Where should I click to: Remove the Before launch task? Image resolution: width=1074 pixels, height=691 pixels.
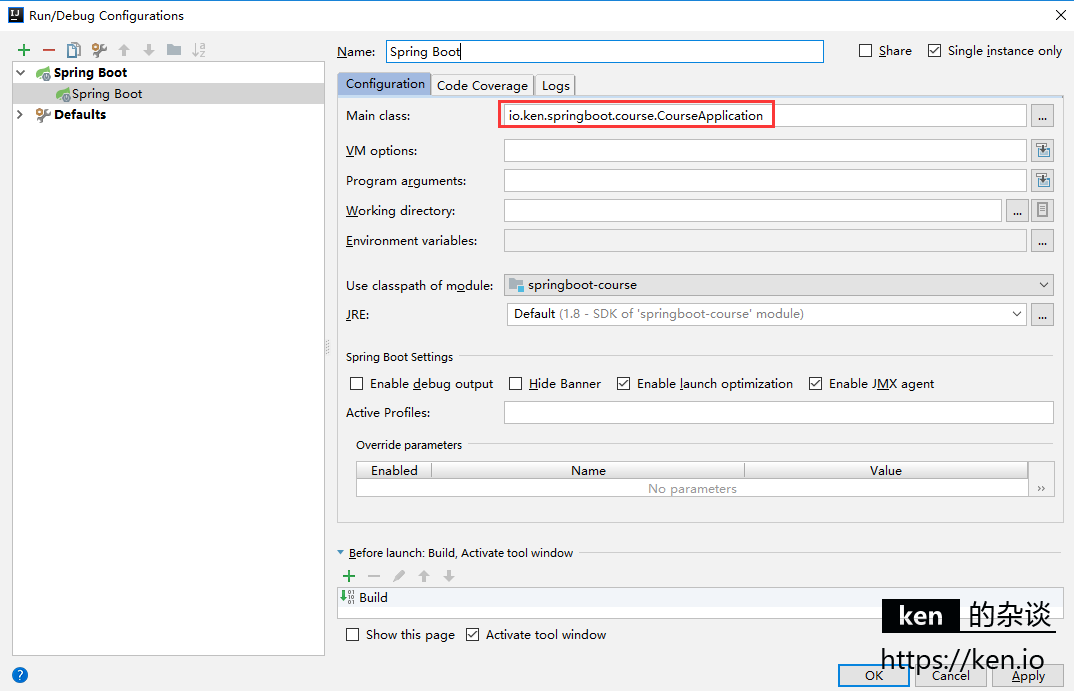(x=373, y=576)
